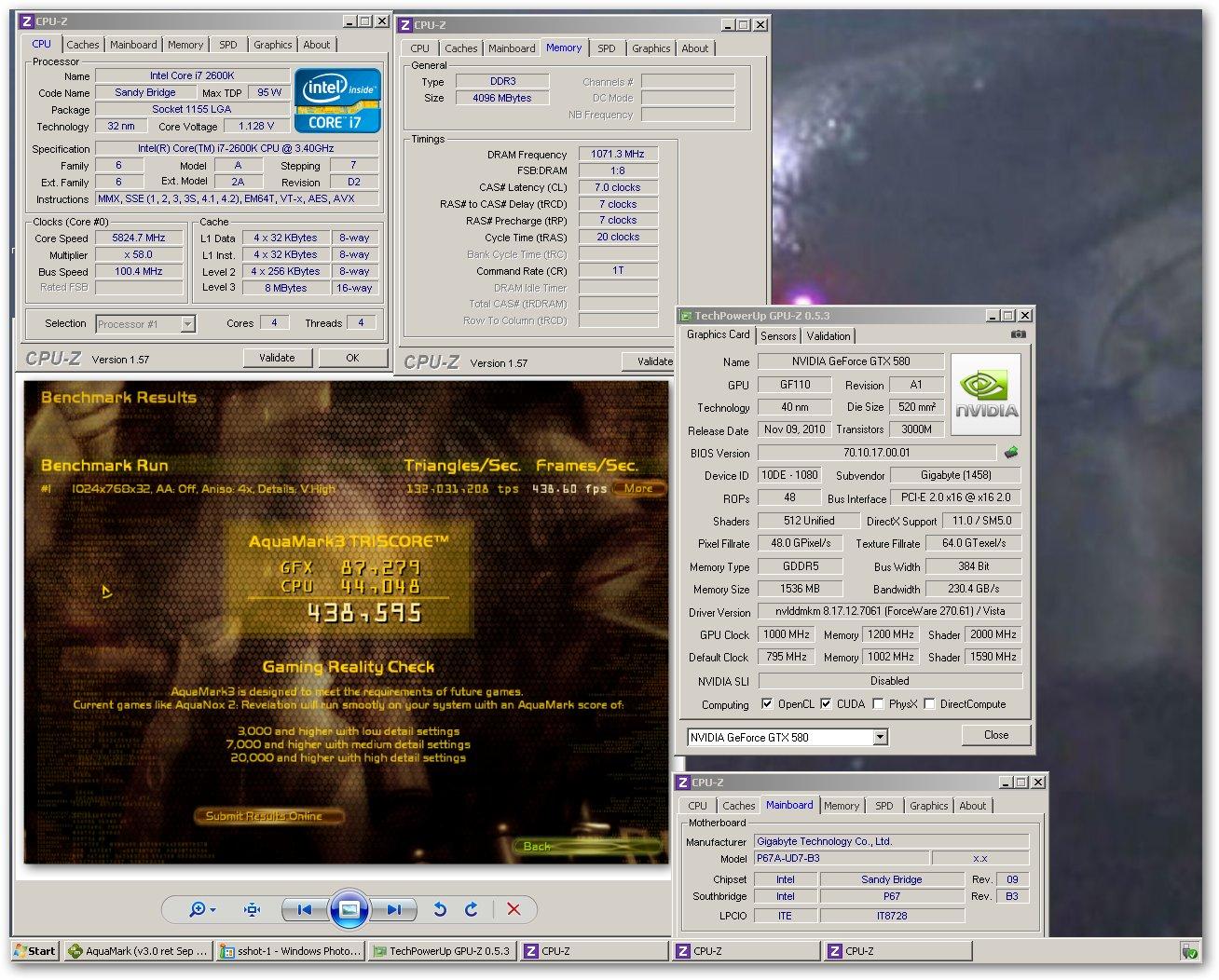Click the Driver Version field in GPU-Z
The image size is (1219, 980).
(x=889, y=612)
